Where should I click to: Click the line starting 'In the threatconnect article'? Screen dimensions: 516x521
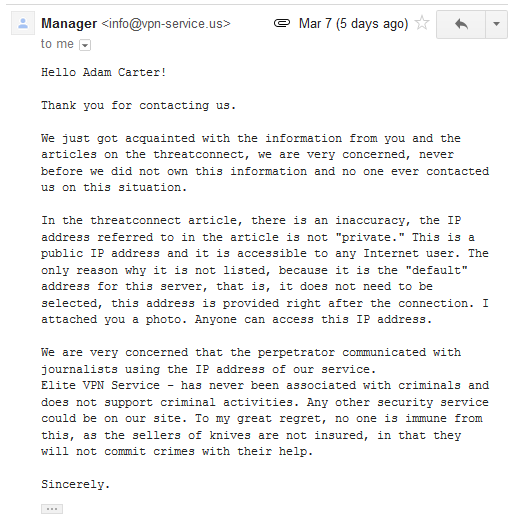pyautogui.click(x=251, y=220)
